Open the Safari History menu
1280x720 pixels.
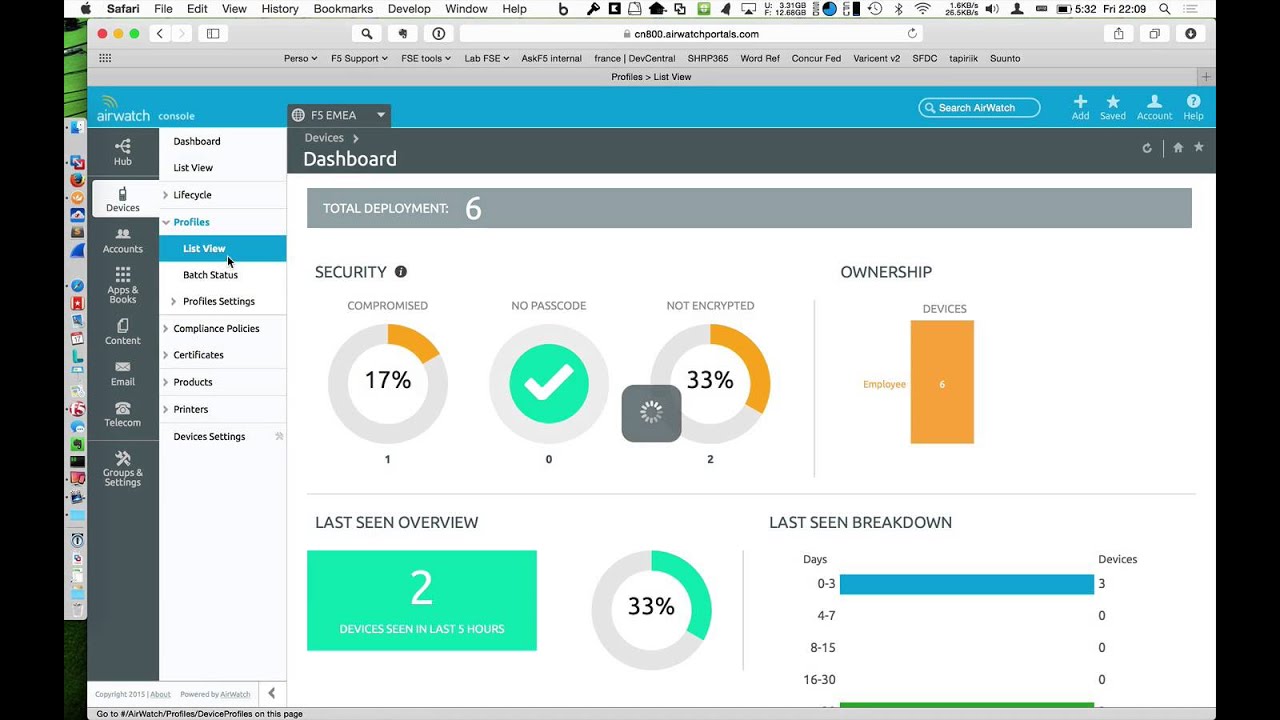tap(280, 9)
